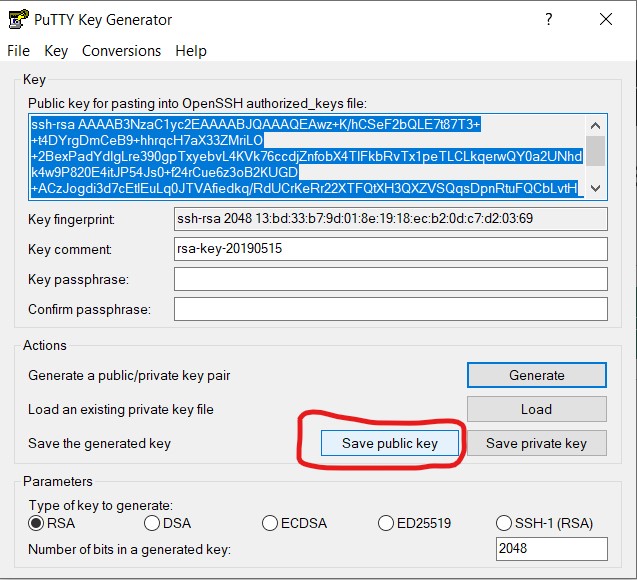Click the context help question mark button

(548, 19)
